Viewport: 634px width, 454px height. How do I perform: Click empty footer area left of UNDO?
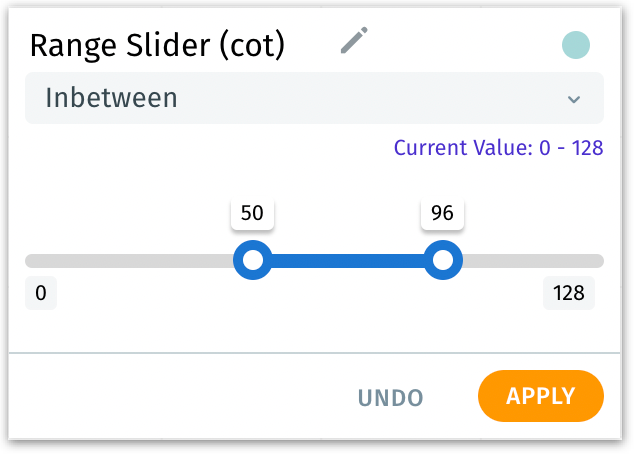[170, 396]
